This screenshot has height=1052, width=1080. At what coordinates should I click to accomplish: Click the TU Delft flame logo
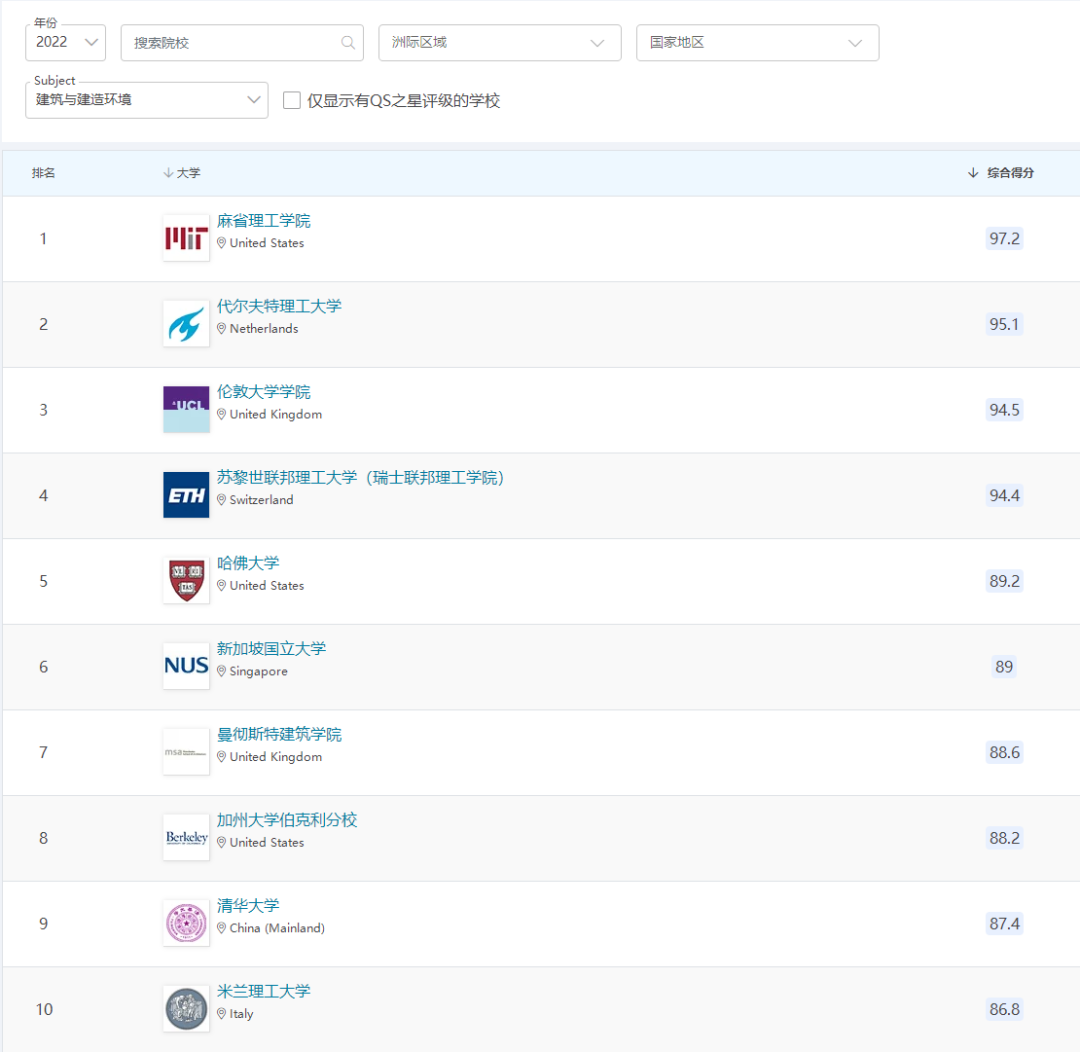coord(186,324)
